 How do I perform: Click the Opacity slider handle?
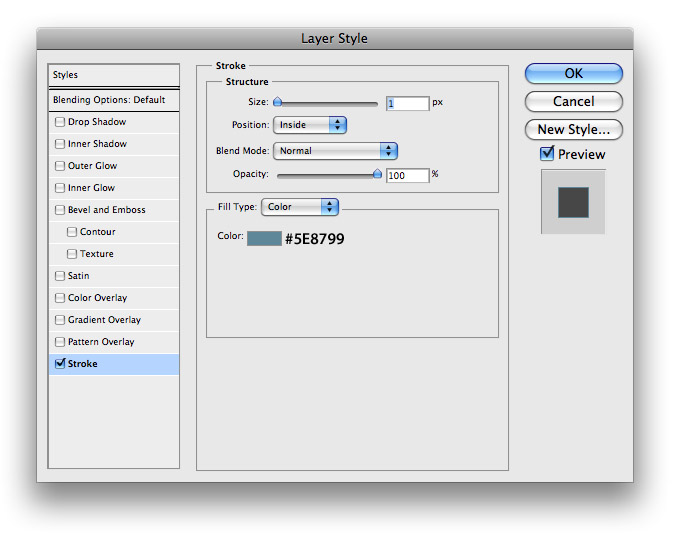377,173
